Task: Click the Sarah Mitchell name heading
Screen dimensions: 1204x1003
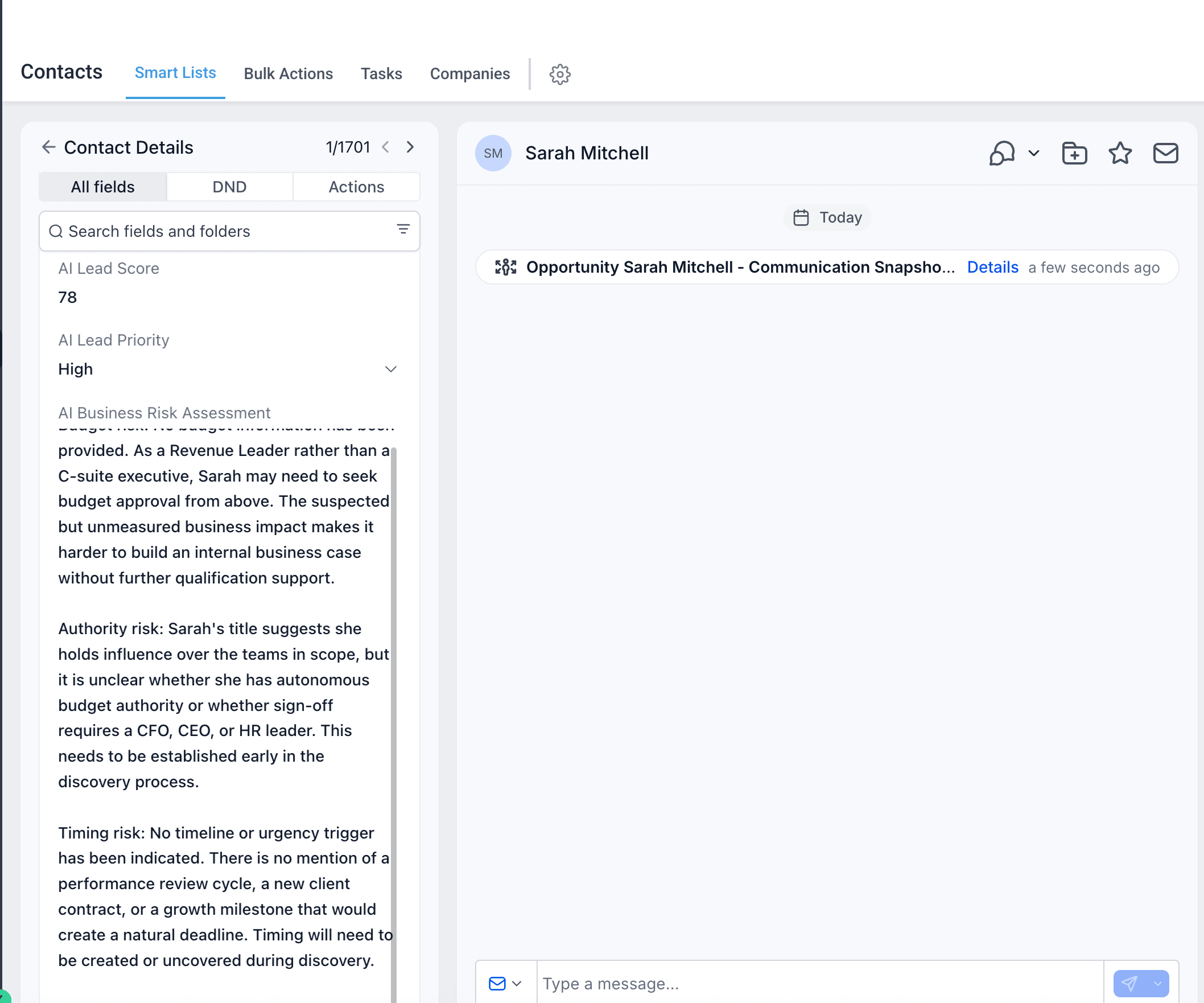Action: coord(587,153)
